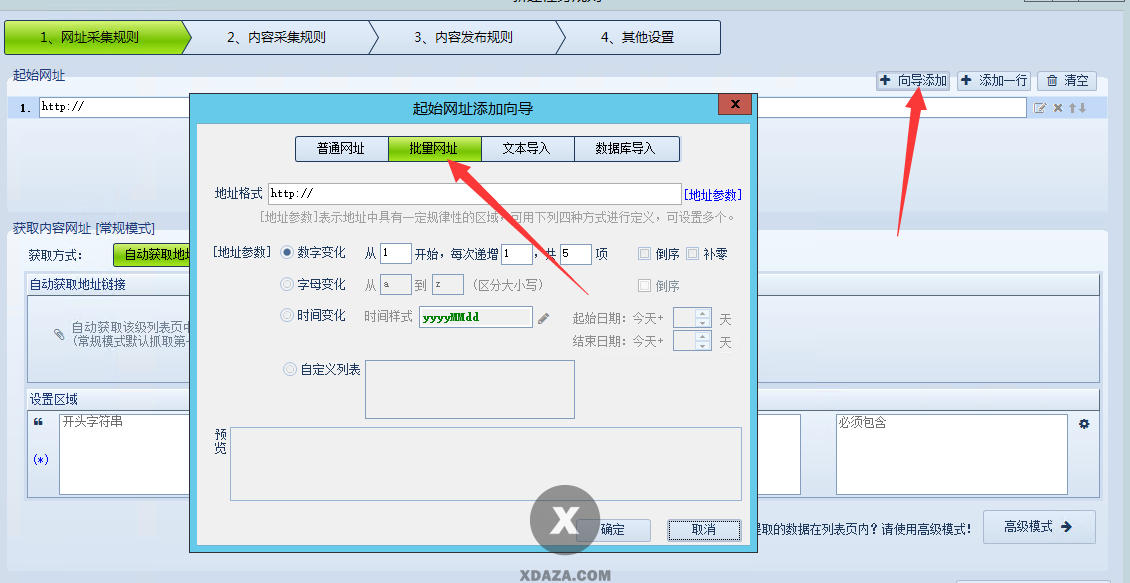This screenshot has width=1130, height=583.
Task: Click the 自定义列表 text area
Action: tap(470, 389)
